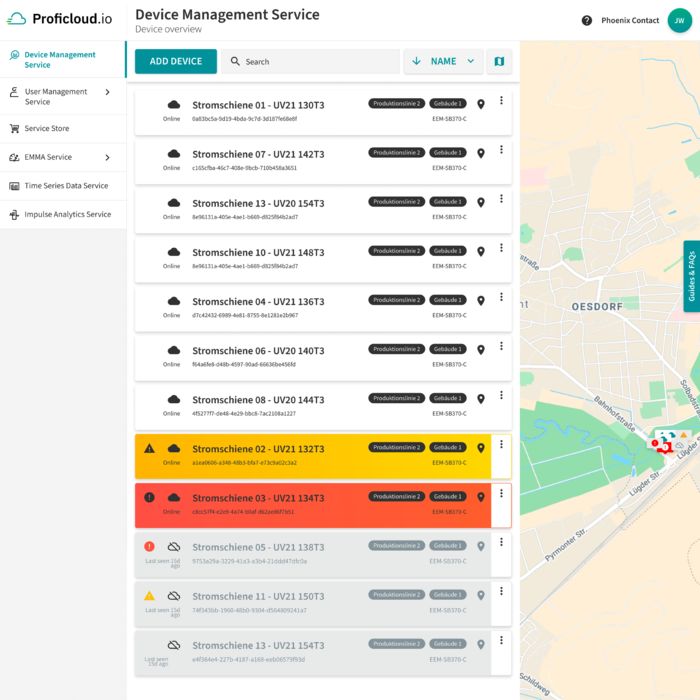Open more options for Stromschiene 13 - UV20 154T3

coord(501,199)
